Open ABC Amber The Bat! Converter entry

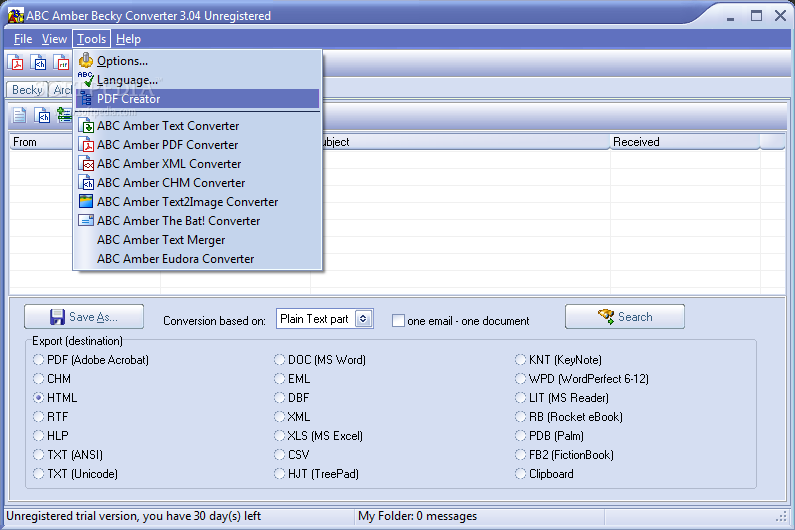click(x=198, y=221)
